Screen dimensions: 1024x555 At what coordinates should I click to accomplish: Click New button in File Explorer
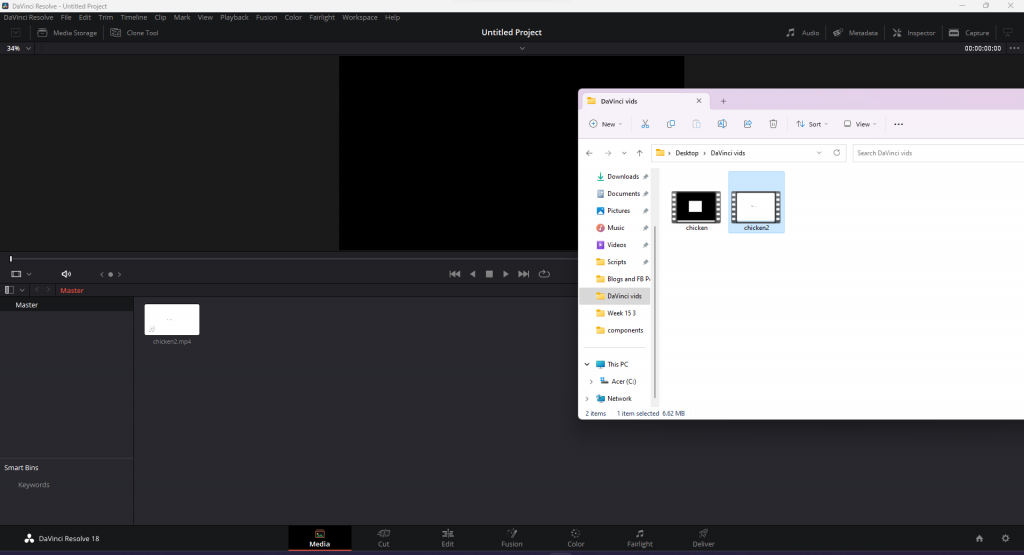pos(605,124)
